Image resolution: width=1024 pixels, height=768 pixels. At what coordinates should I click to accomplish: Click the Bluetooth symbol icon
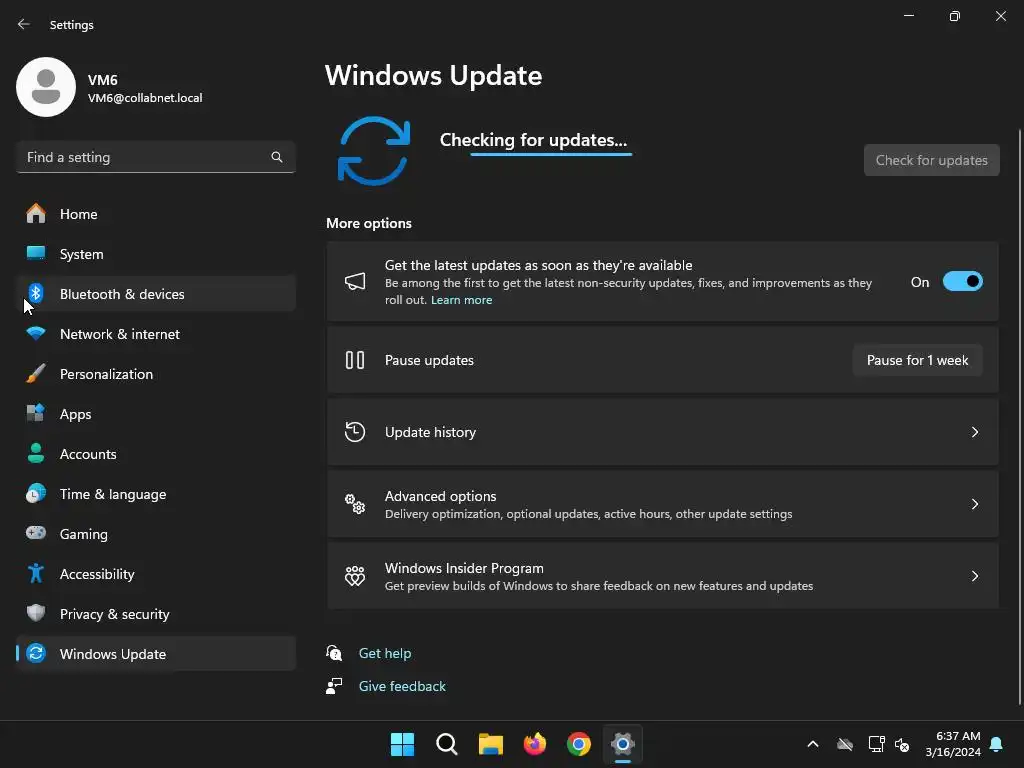click(36, 293)
